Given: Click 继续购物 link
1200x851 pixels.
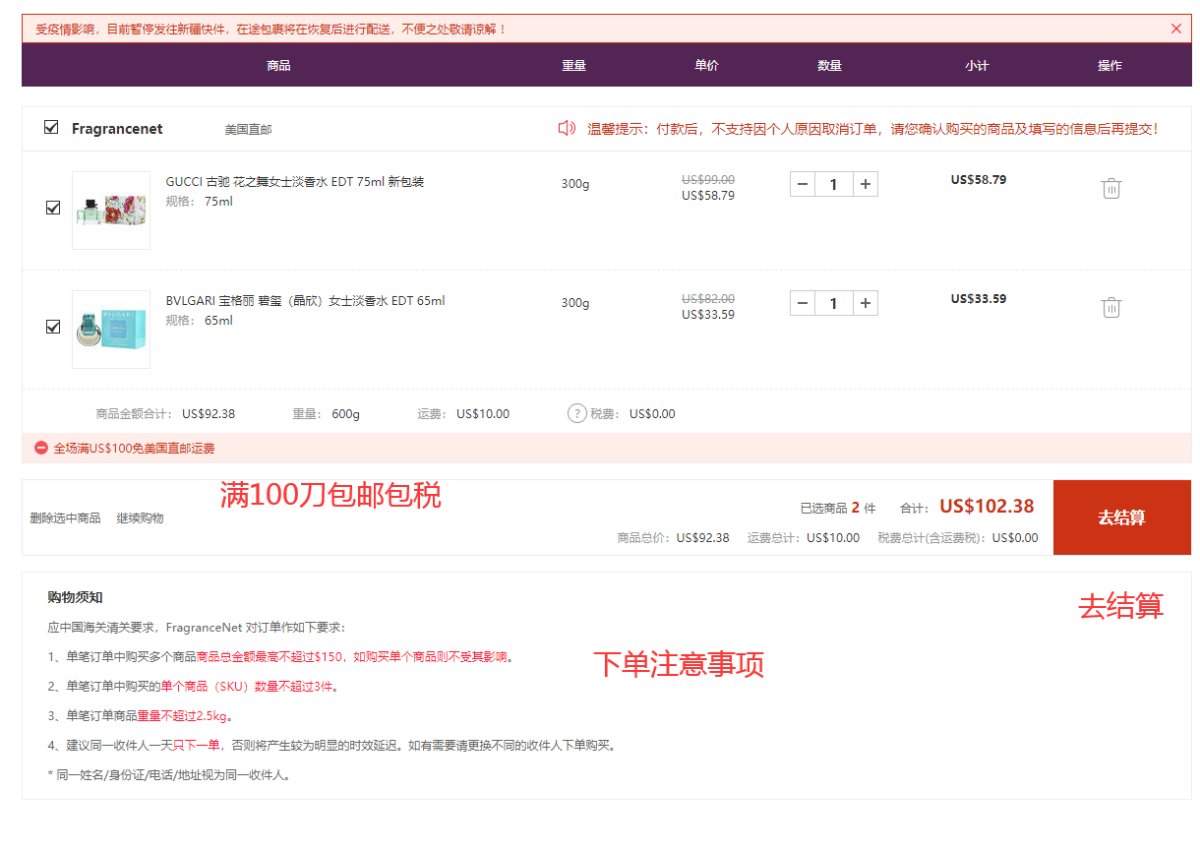Looking at the screenshot, I should coord(140,518).
